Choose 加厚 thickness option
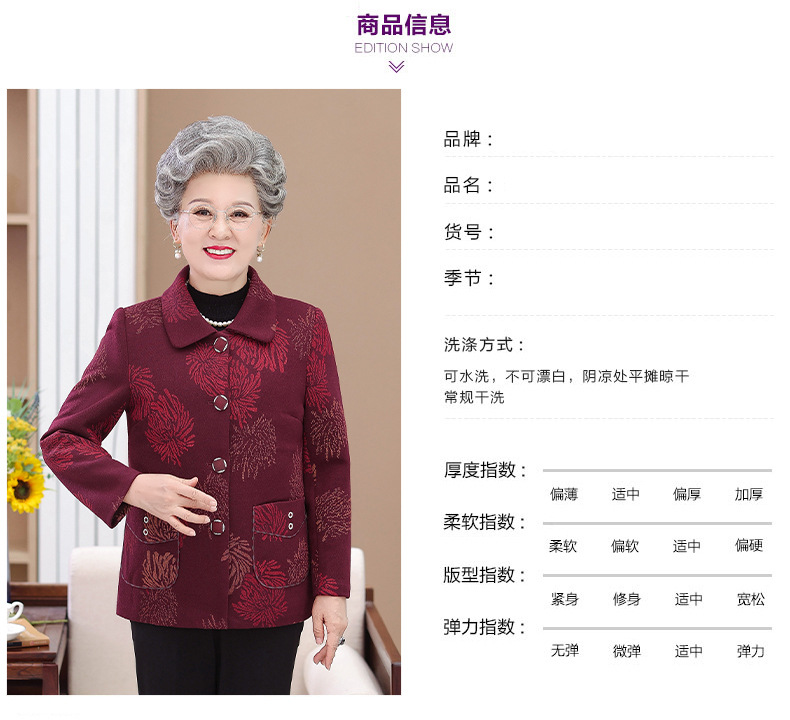This screenshot has height=720, width=790. pos(749,494)
